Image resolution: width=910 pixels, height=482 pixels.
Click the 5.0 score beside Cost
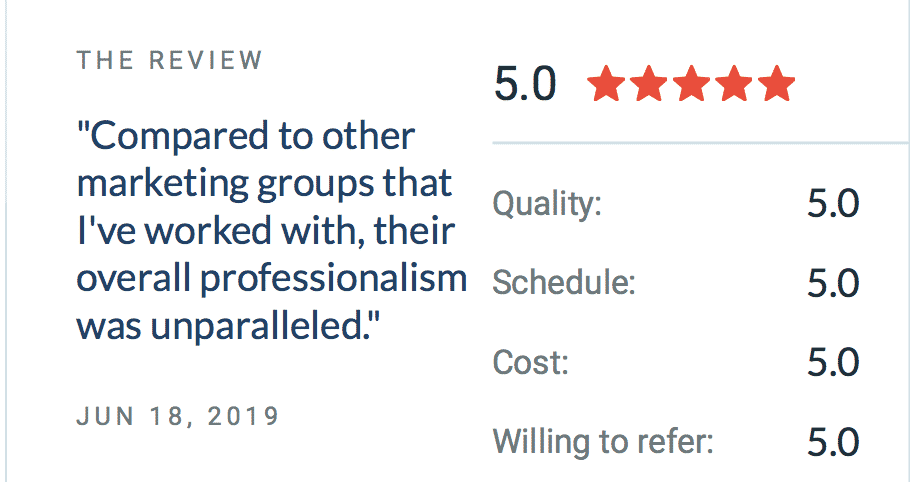(x=833, y=363)
